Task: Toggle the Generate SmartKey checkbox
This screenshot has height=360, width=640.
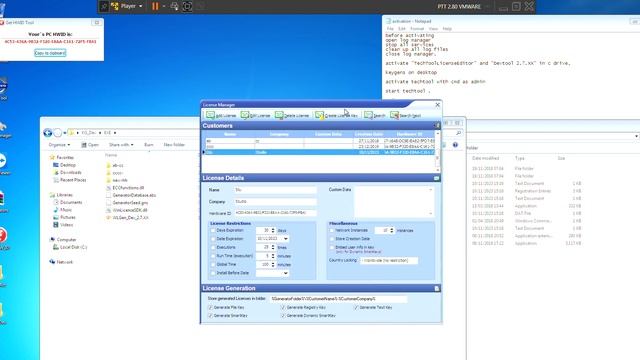Action: pos(211,316)
